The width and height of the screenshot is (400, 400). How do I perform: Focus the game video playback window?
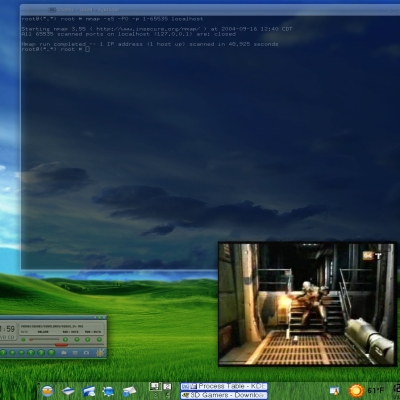[307, 304]
